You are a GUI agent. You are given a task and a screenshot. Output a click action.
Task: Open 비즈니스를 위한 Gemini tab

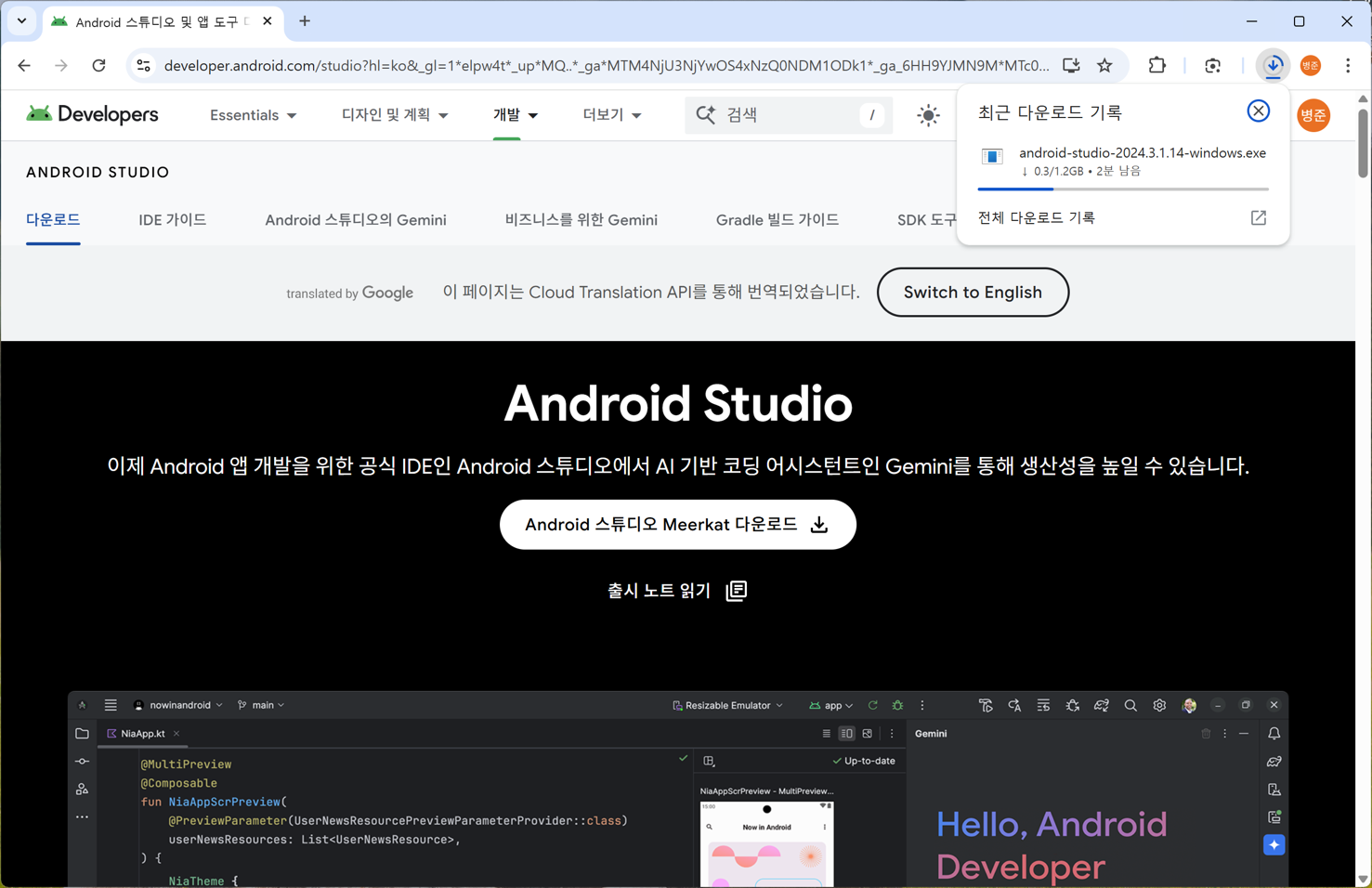[x=581, y=220]
